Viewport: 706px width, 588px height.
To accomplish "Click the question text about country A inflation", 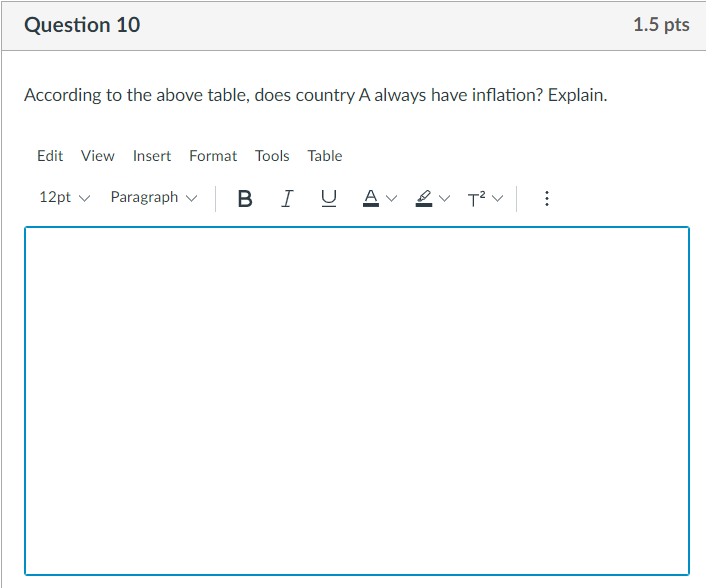I will click(315, 95).
